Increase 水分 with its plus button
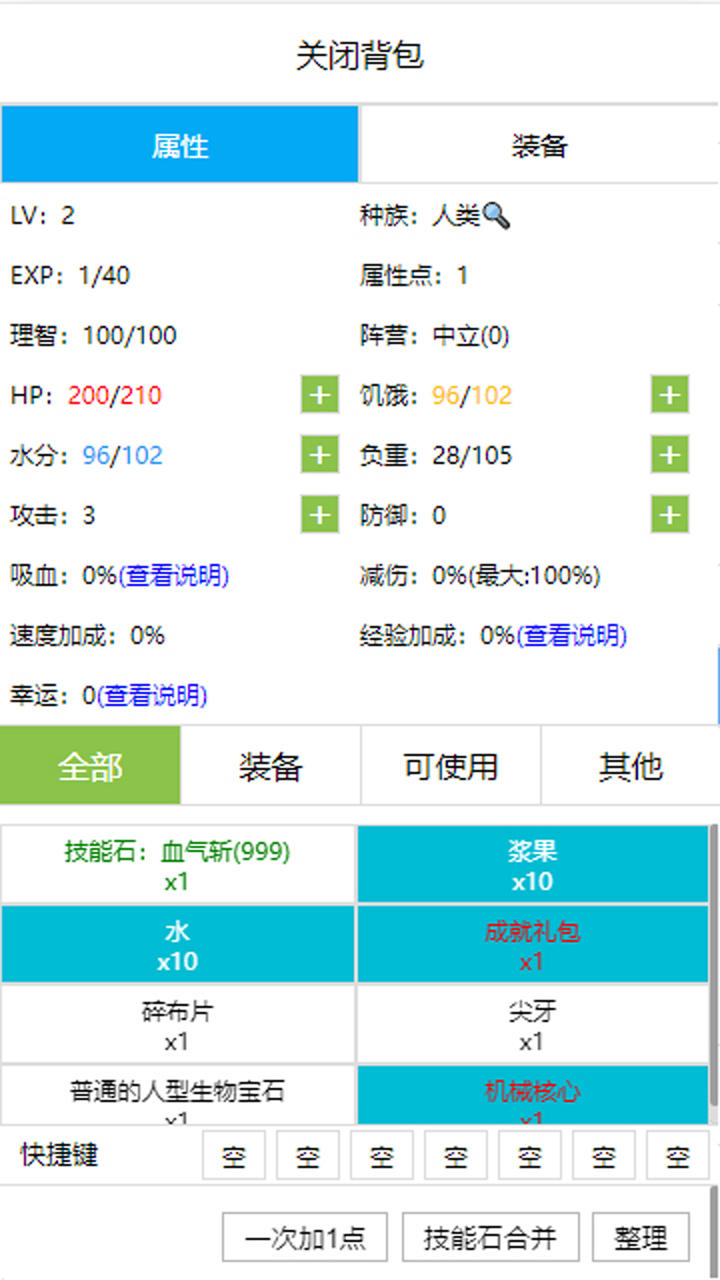720x1280 pixels. point(319,455)
